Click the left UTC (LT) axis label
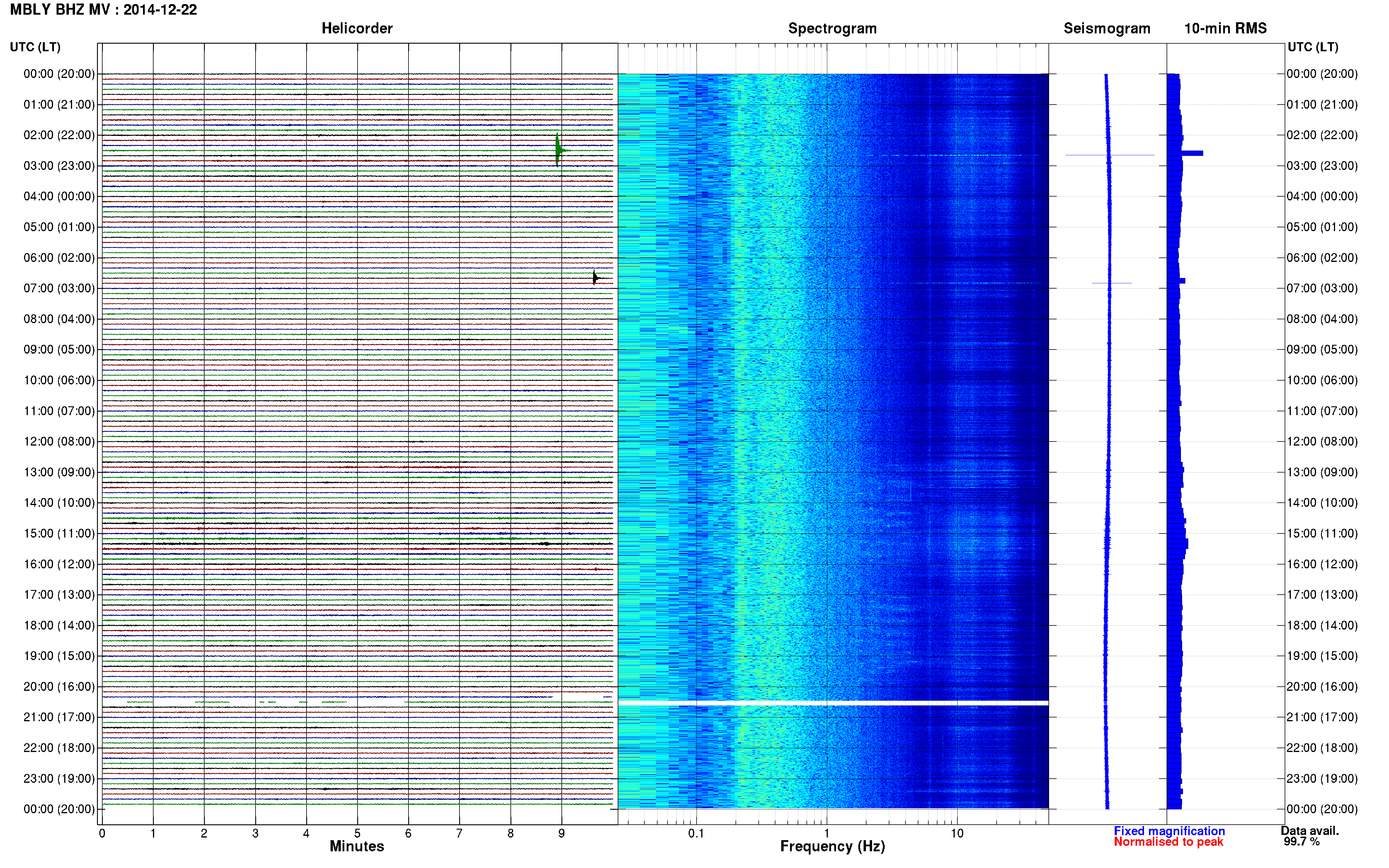Viewport: 1389px width, 868px height. click(x=35, y=47)
